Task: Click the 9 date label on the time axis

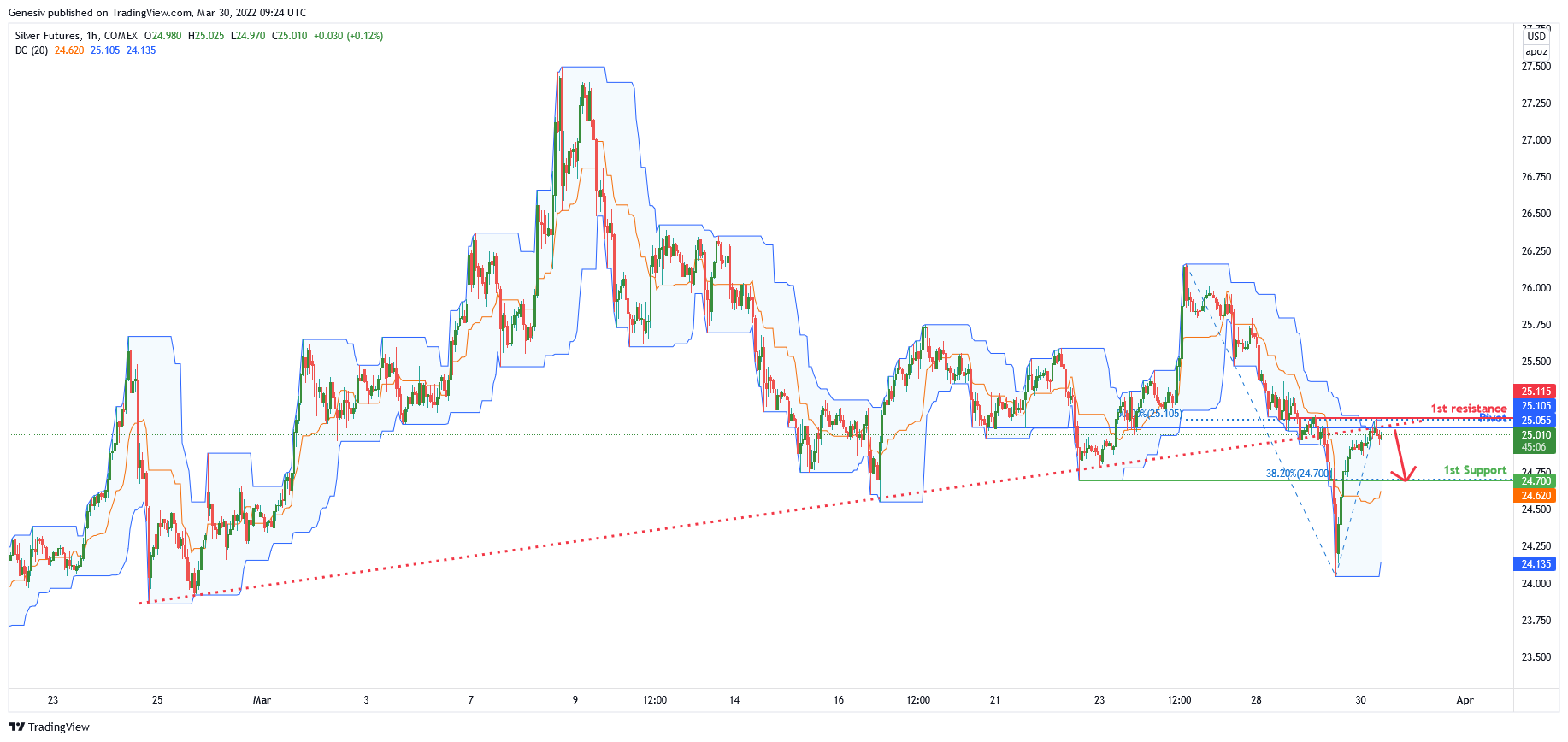Action: (x=575, y=700)
